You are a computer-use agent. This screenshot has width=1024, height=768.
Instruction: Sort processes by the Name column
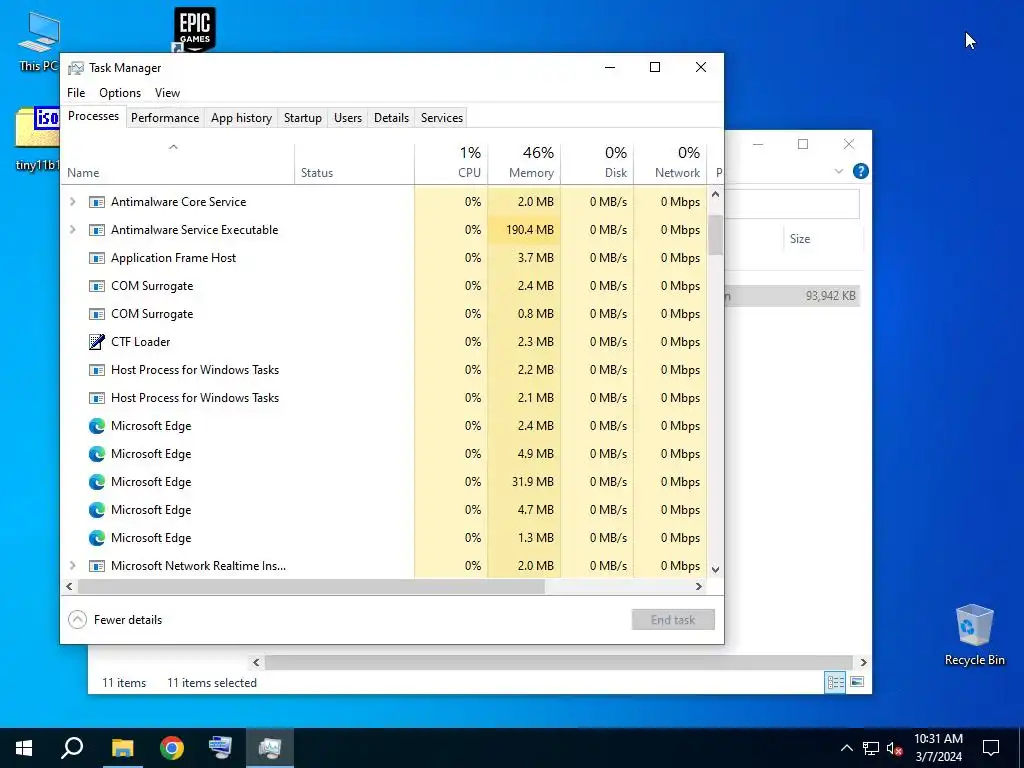tap(178, 163)
